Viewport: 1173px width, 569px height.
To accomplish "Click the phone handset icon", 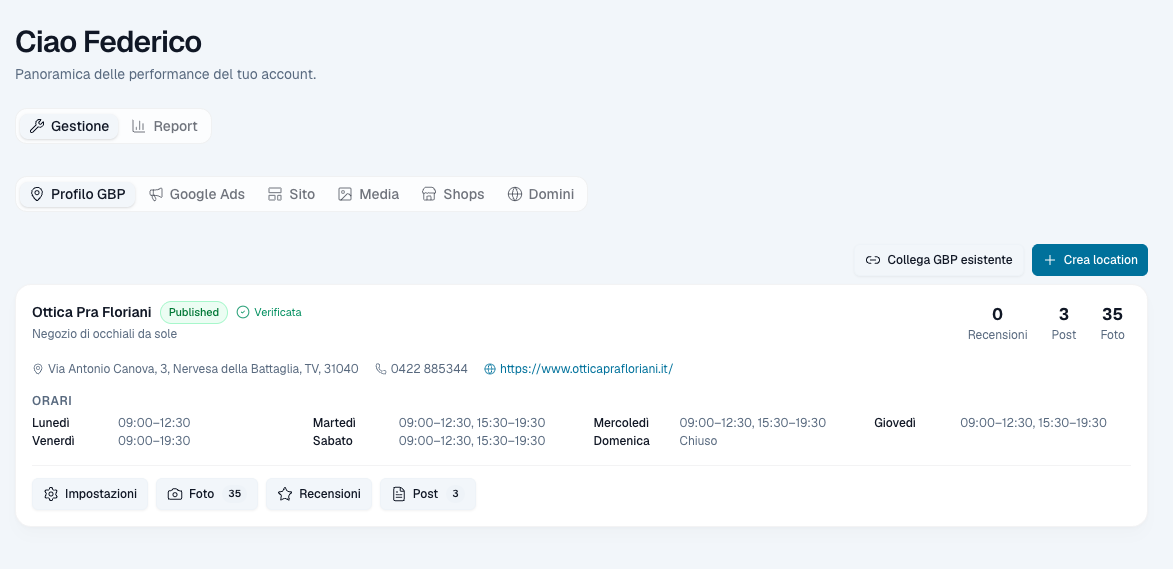I will click(381, 369).
